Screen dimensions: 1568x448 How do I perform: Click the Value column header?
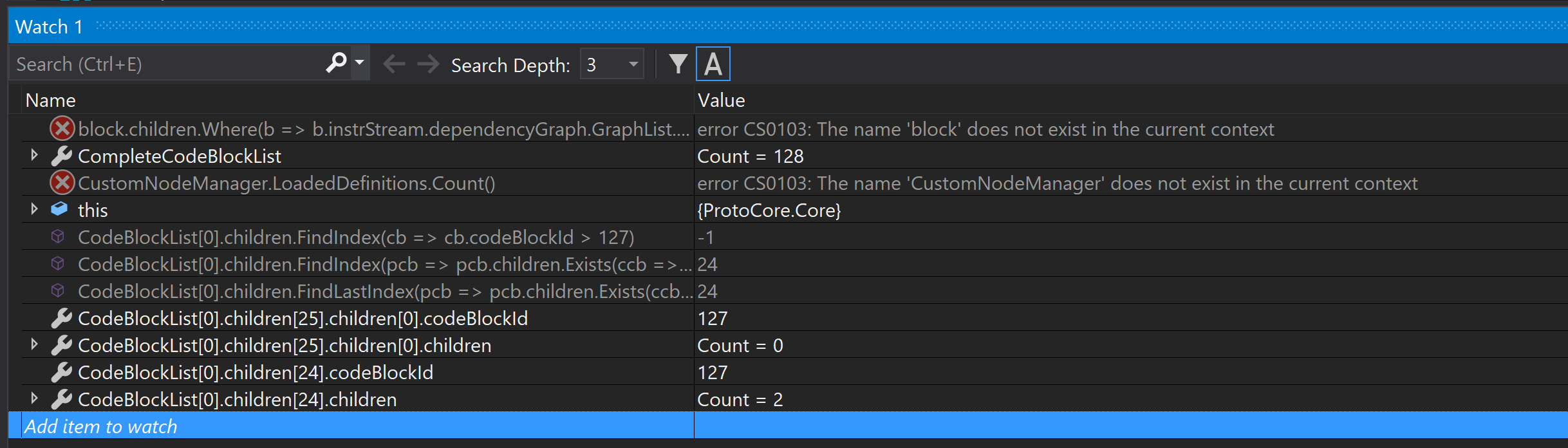721,100
